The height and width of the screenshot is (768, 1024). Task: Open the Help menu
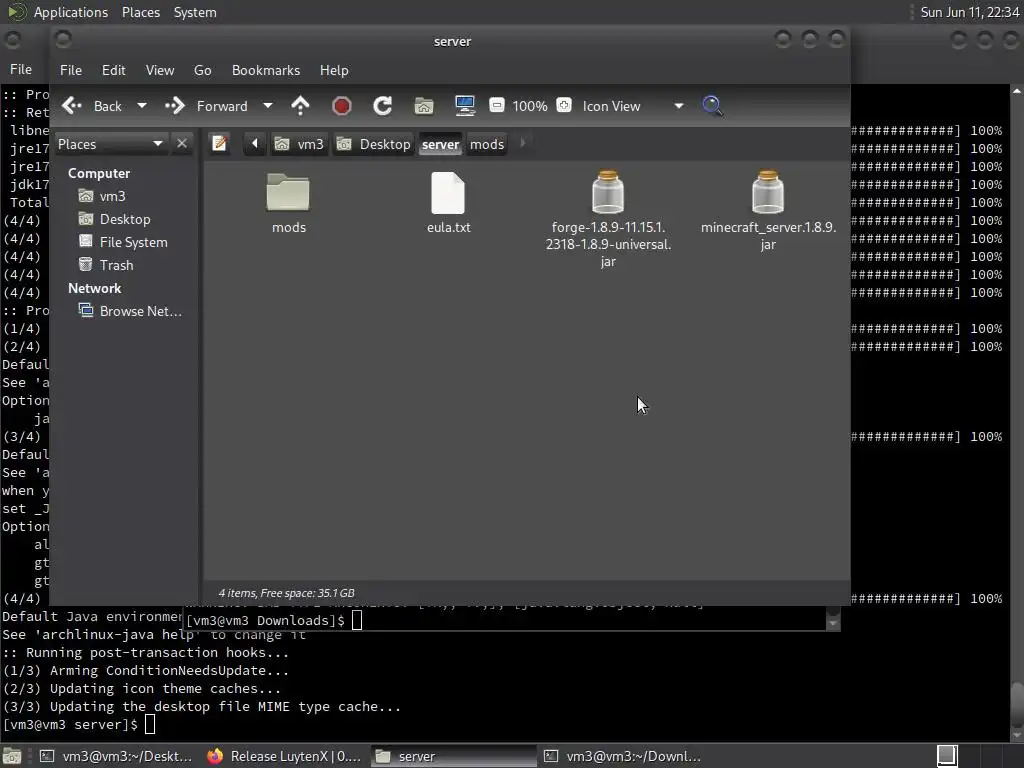[334, 70]
